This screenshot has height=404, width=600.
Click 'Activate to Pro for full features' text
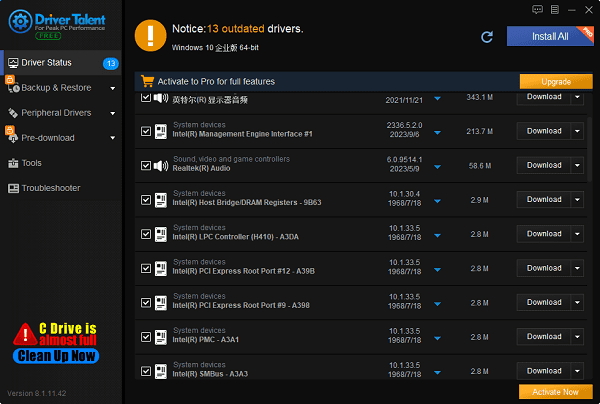click(x=216, y=81)
